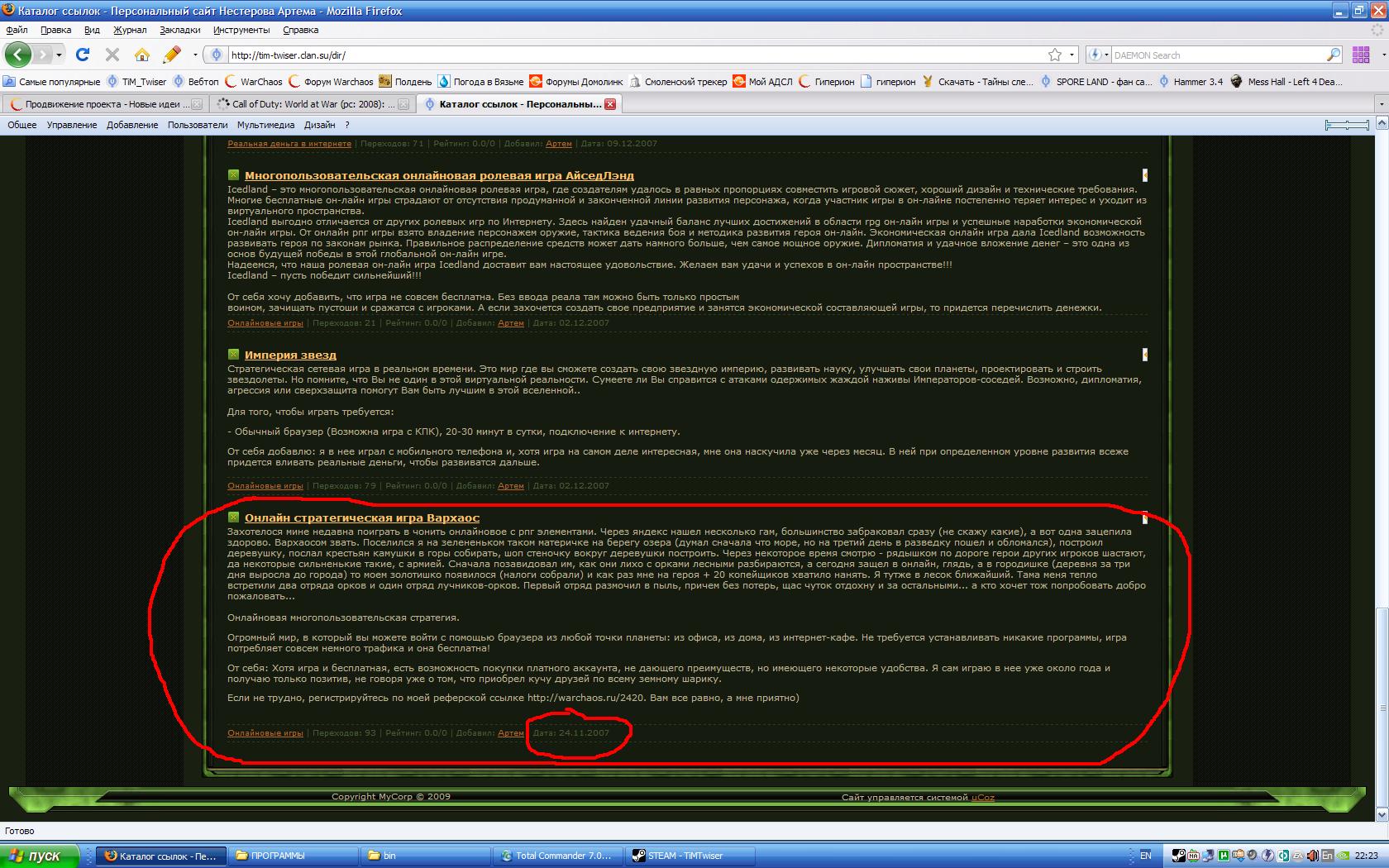Open the Смоленский трекер bookmark
1389x868 pixels.
click(678, 82)
